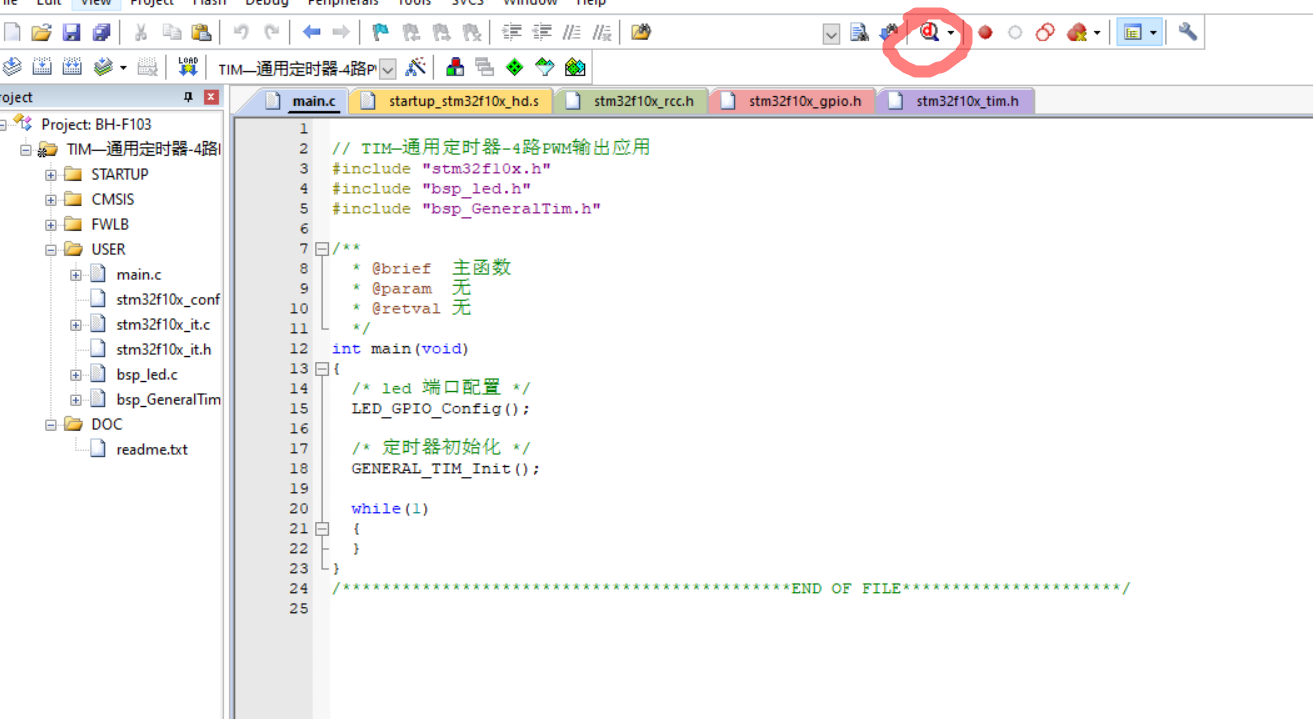Select stm32f10x_it.h in project tree
The width and height of the screenshot is (1313, 719).
(x=163, y=349)
